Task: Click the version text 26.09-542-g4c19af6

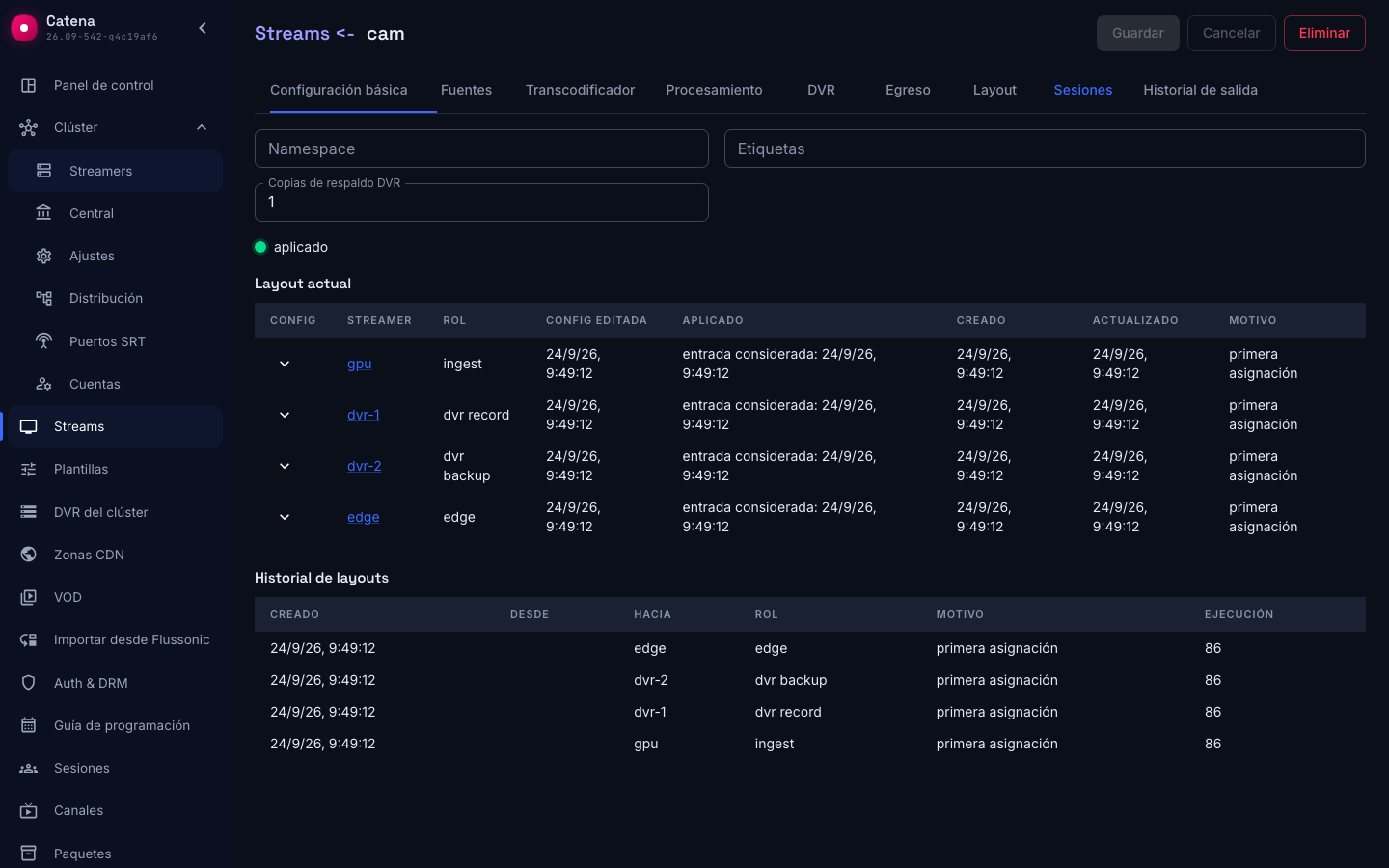Action: click(x=102, y=37)
